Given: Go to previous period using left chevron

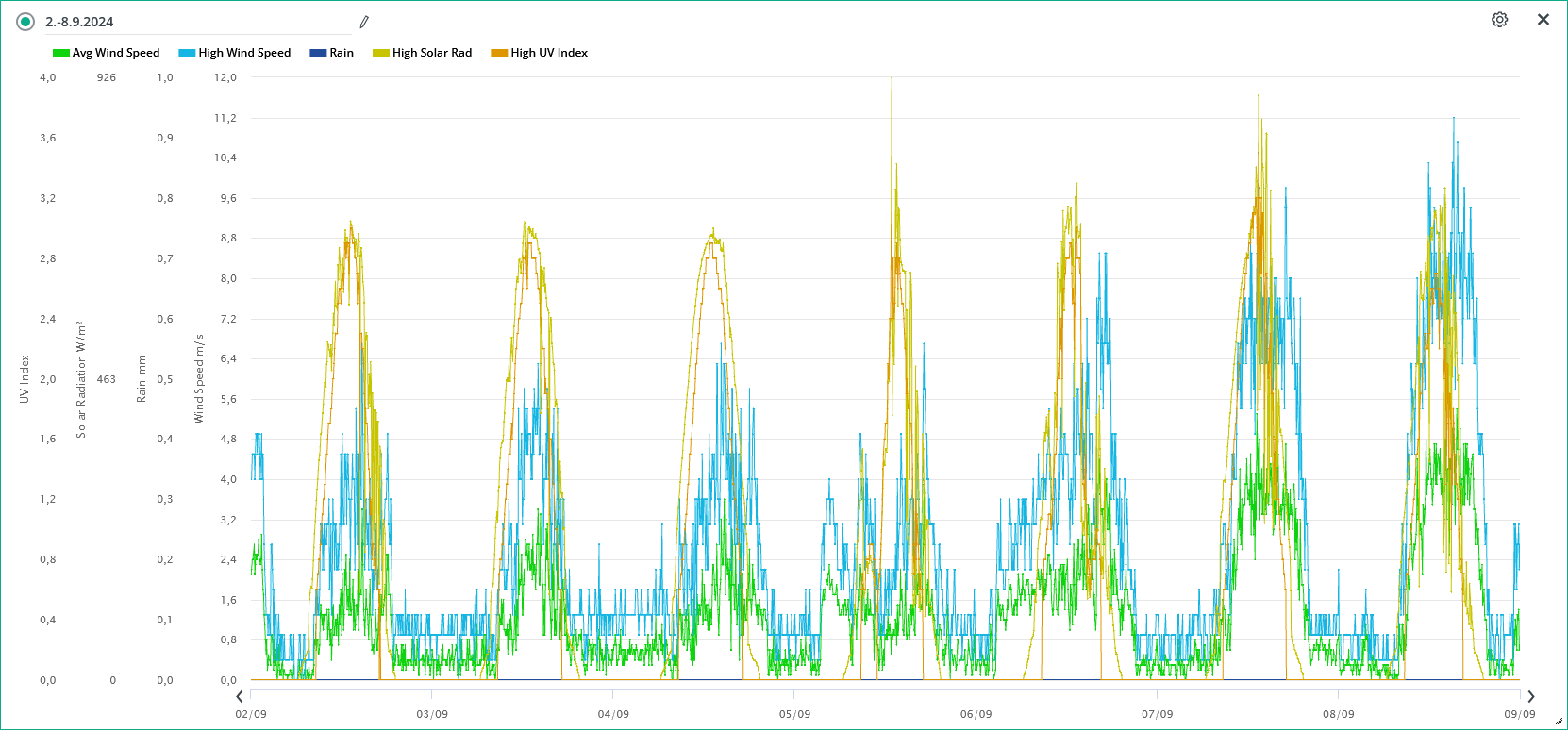Looking at the screenshot, I should pyautogui.click(x=240, y=697).
